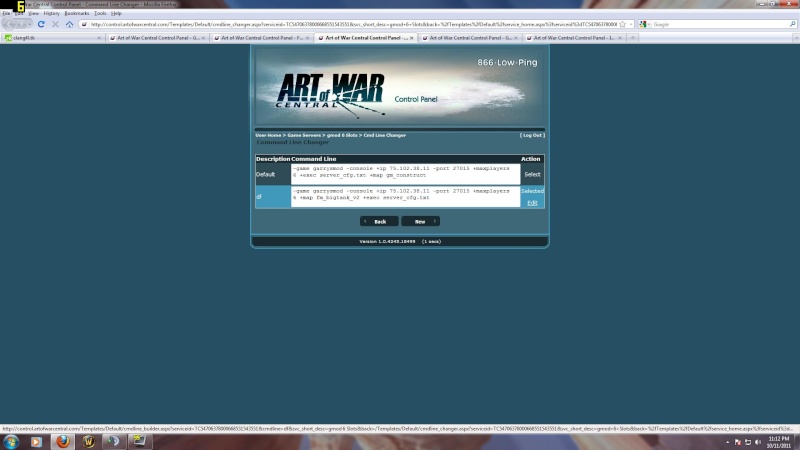The image size is (800, 450).
Task: Reload the page with the refresh icon
Action: pyautogui.click(x=41, y=24)
